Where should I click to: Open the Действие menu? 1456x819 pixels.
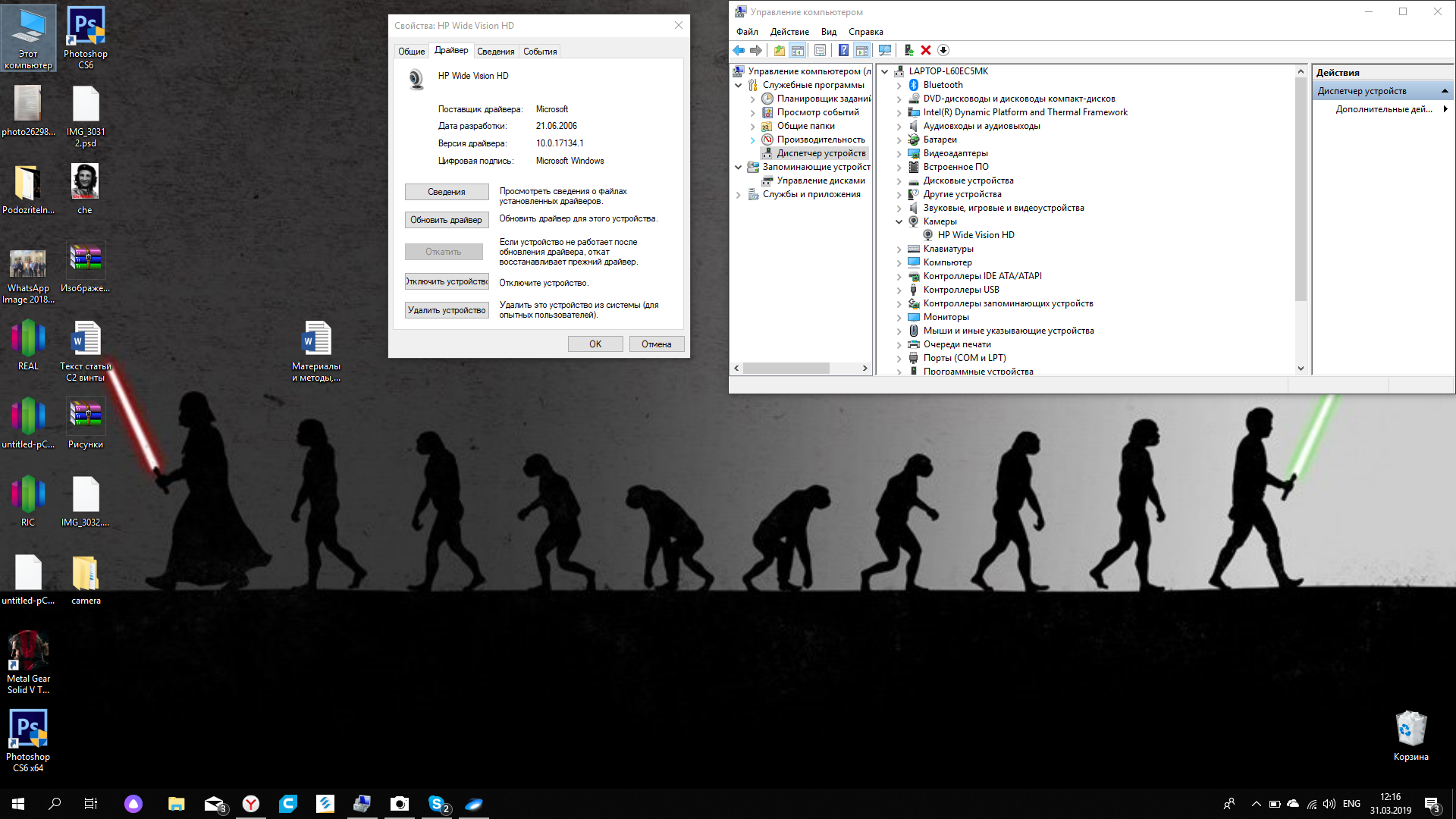pyautogui.click(x=789, y=32)
